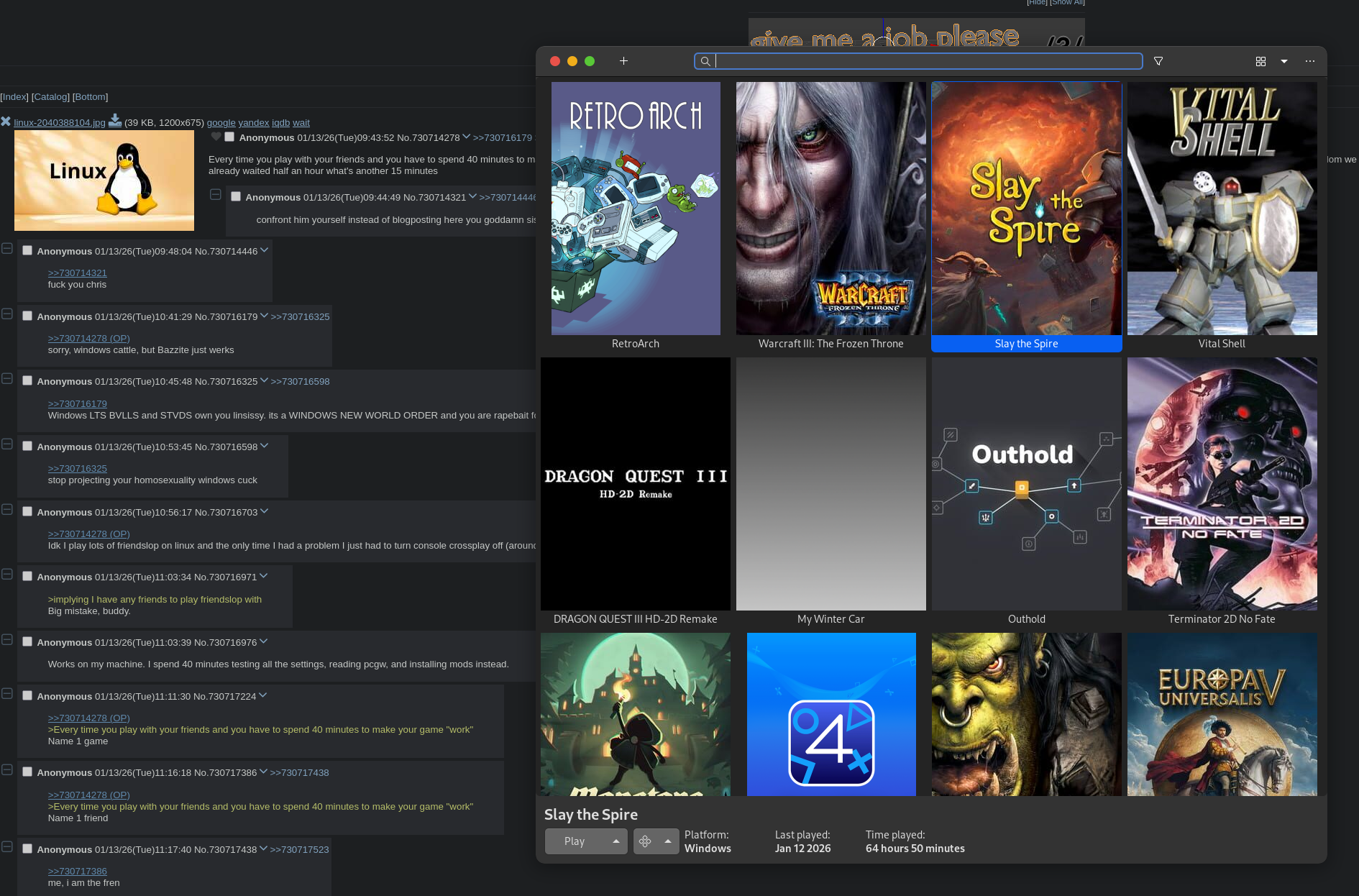Click into the game library search field

coord(919,61)
